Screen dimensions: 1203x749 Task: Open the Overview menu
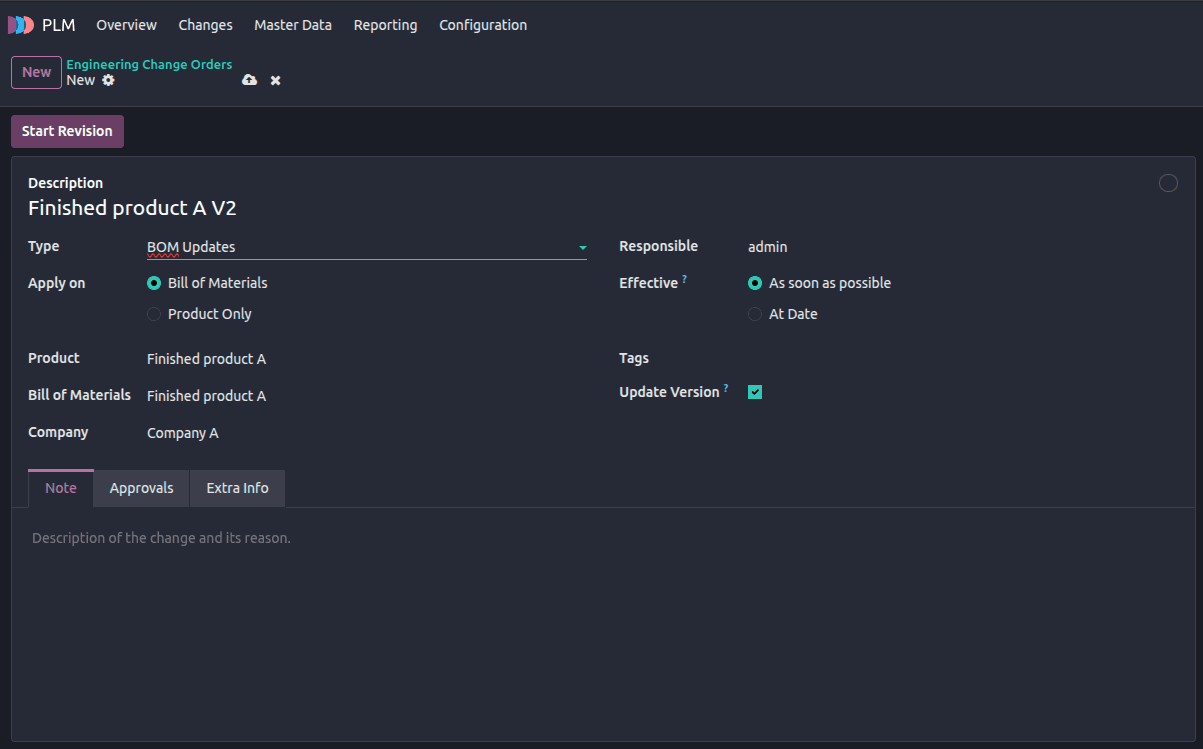coord(126,25)
